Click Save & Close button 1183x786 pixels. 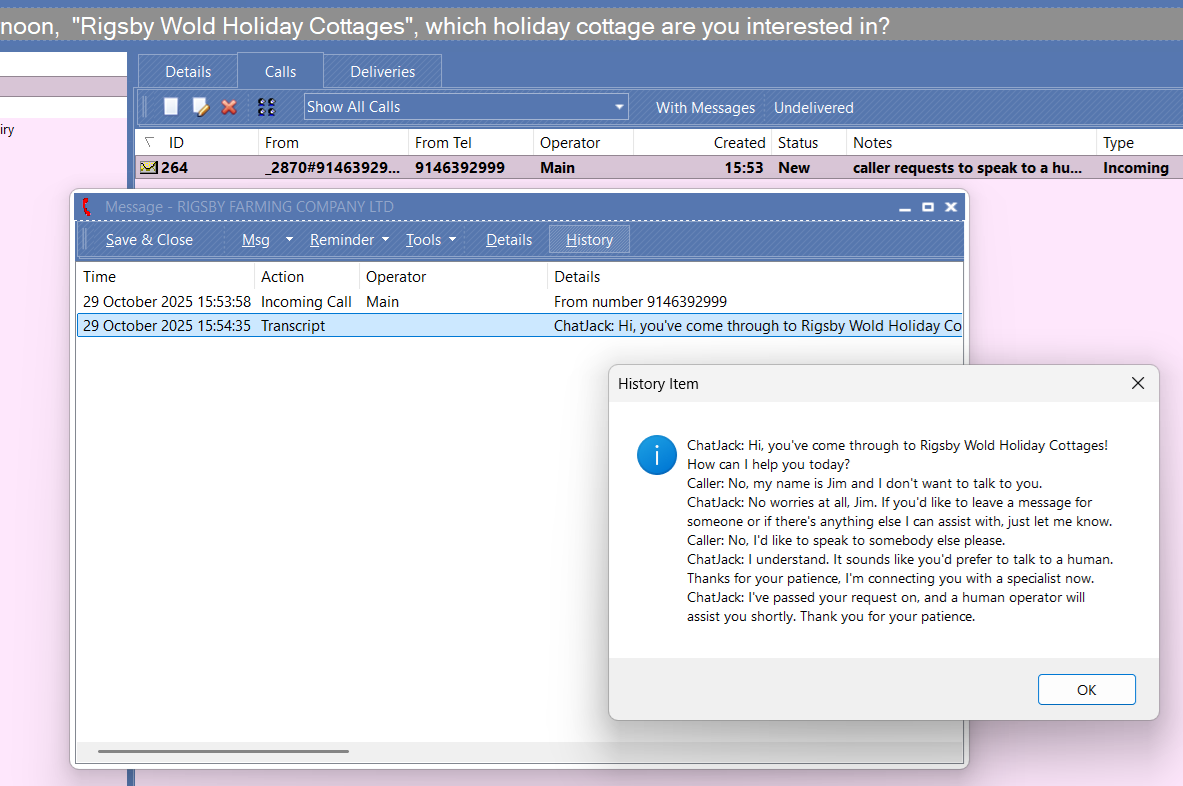tap(149, 240)
